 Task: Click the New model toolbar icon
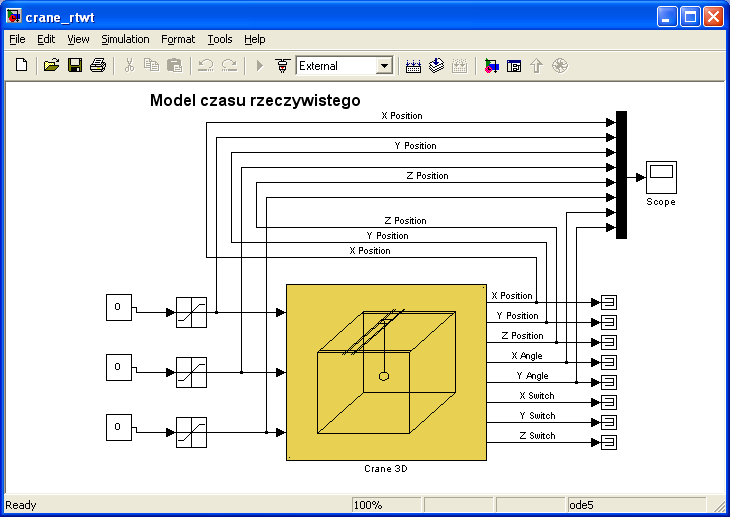pyautogui.click(x=21, y=65)
